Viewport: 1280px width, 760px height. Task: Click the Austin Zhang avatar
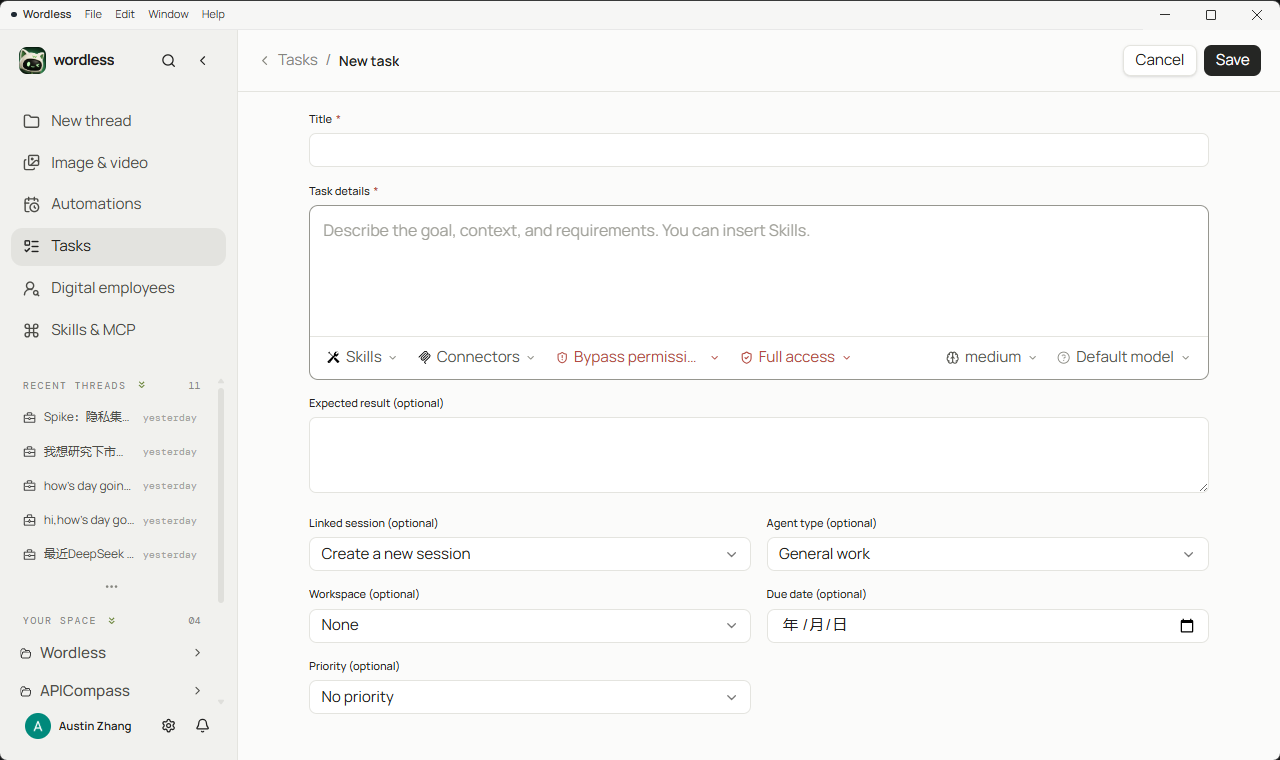coord(38,726)
